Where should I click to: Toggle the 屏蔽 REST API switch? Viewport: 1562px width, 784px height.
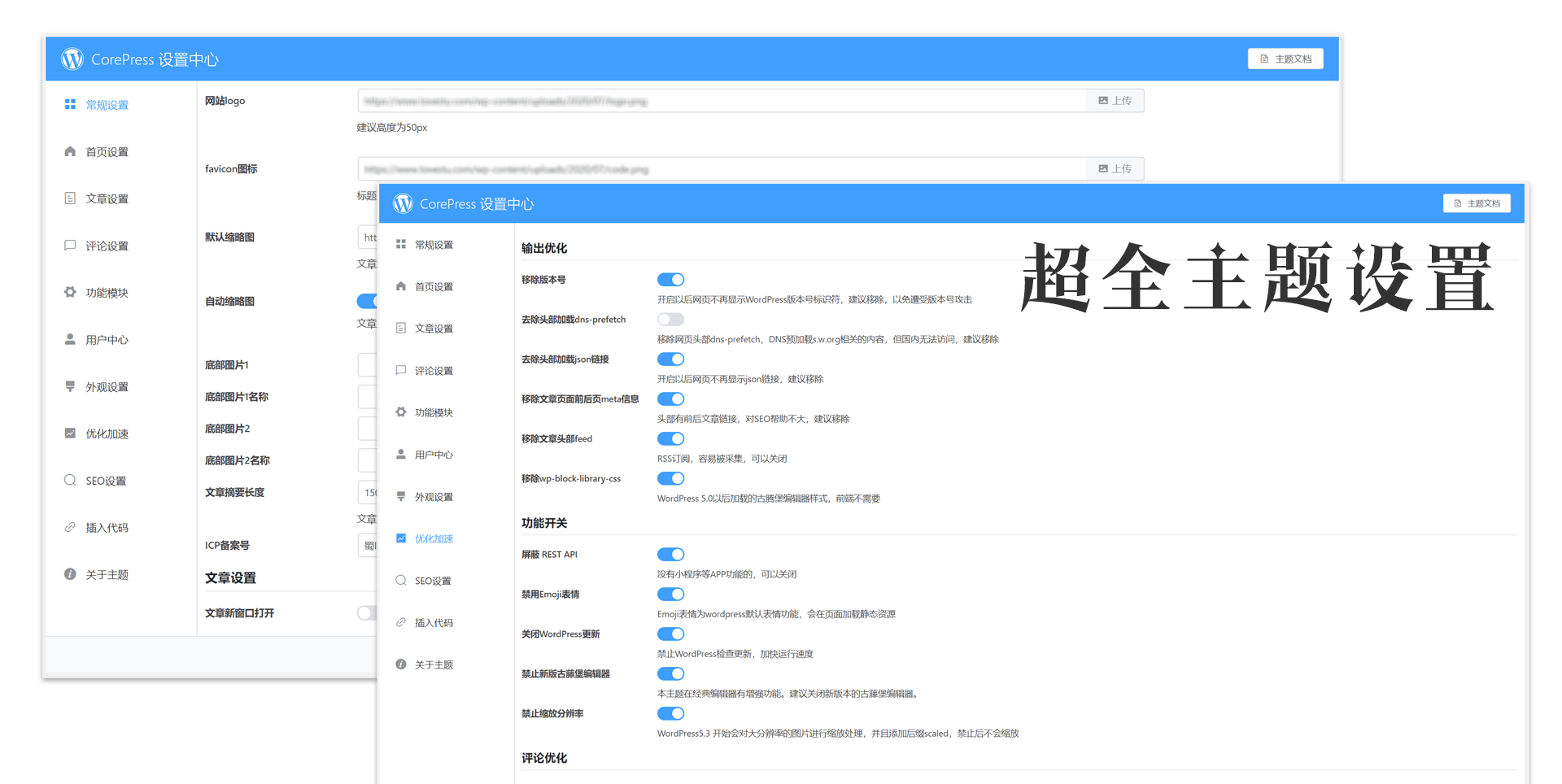[670, 554]
